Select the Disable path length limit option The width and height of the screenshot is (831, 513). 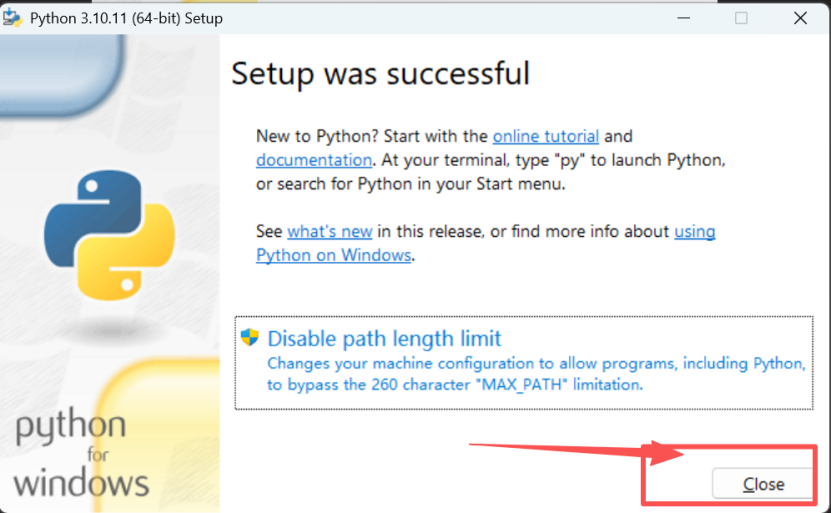pos(524,363)
